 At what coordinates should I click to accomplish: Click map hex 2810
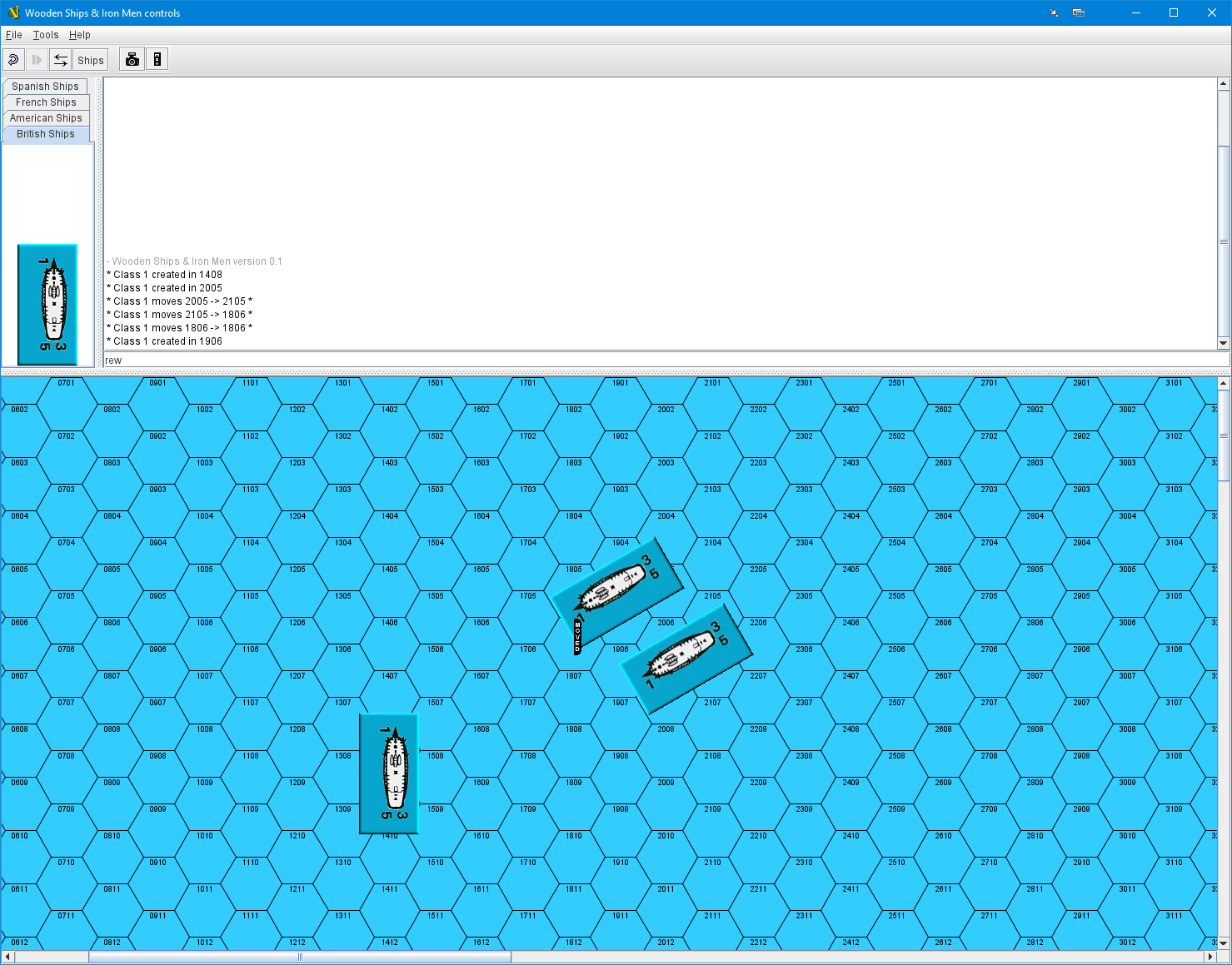coord(1035,856)
